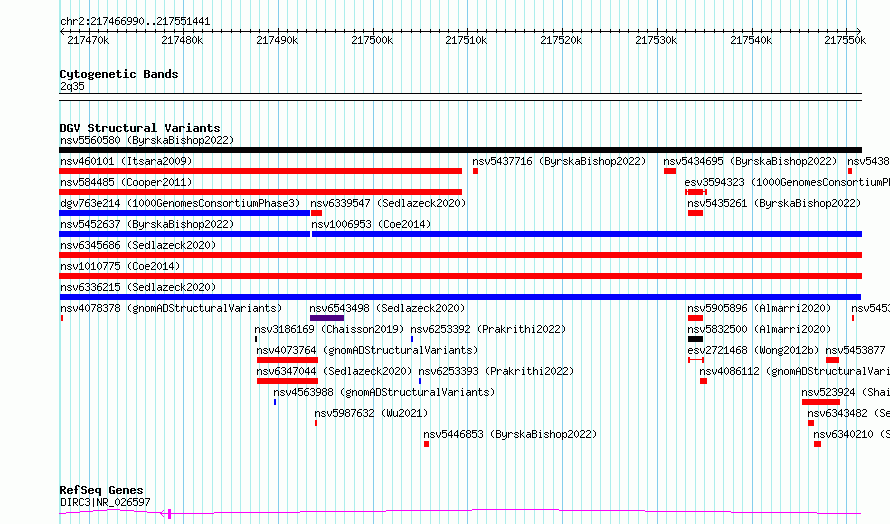Select the magenta DIRC3 exon marker
Screen dimensions: 890x524
tap(169, 514)
